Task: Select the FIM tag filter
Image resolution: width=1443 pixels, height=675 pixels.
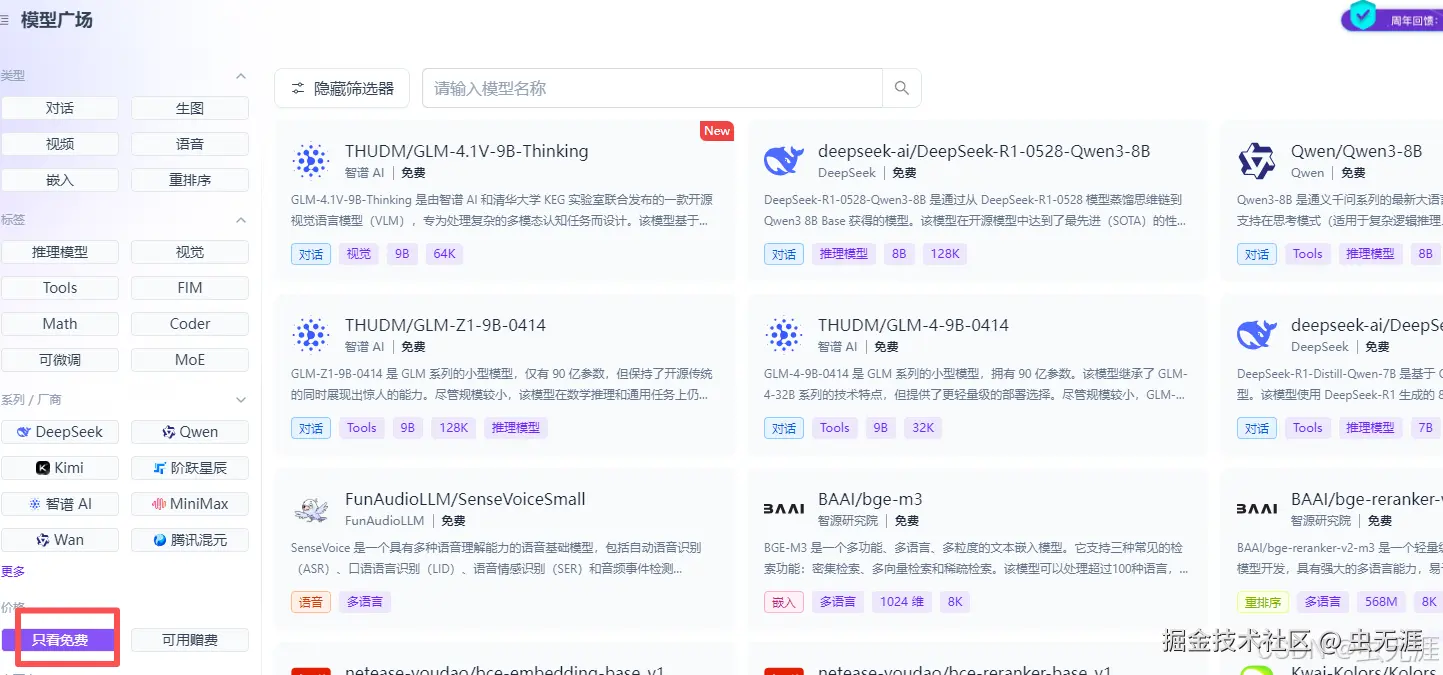Action: click(190, 288)
